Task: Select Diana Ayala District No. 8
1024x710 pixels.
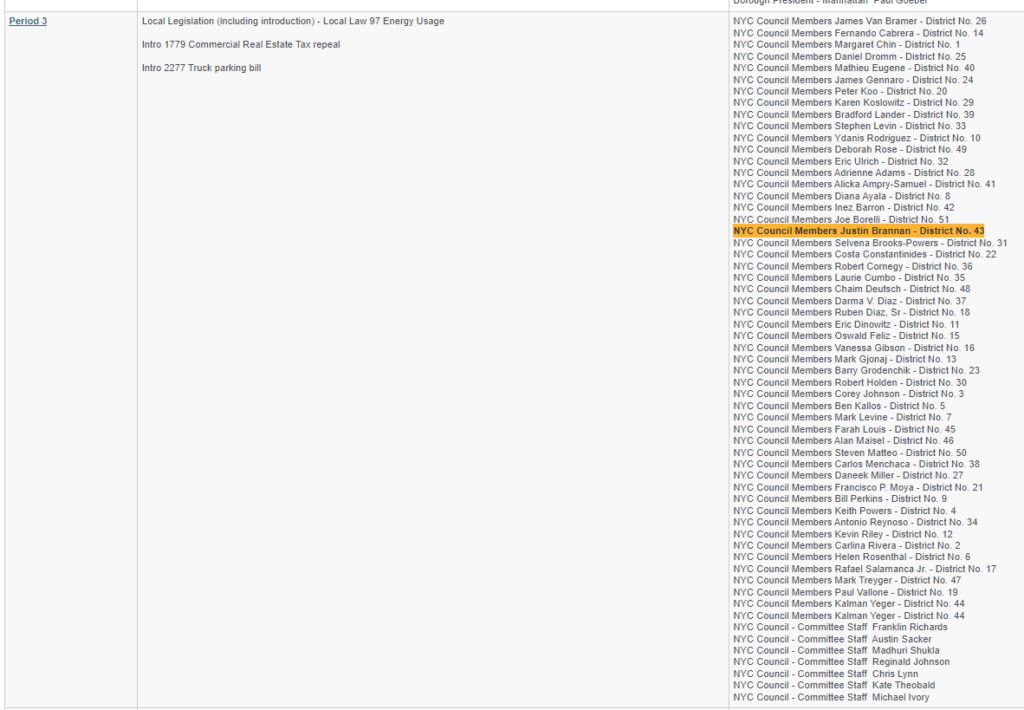Action: (x=841, y=196)
